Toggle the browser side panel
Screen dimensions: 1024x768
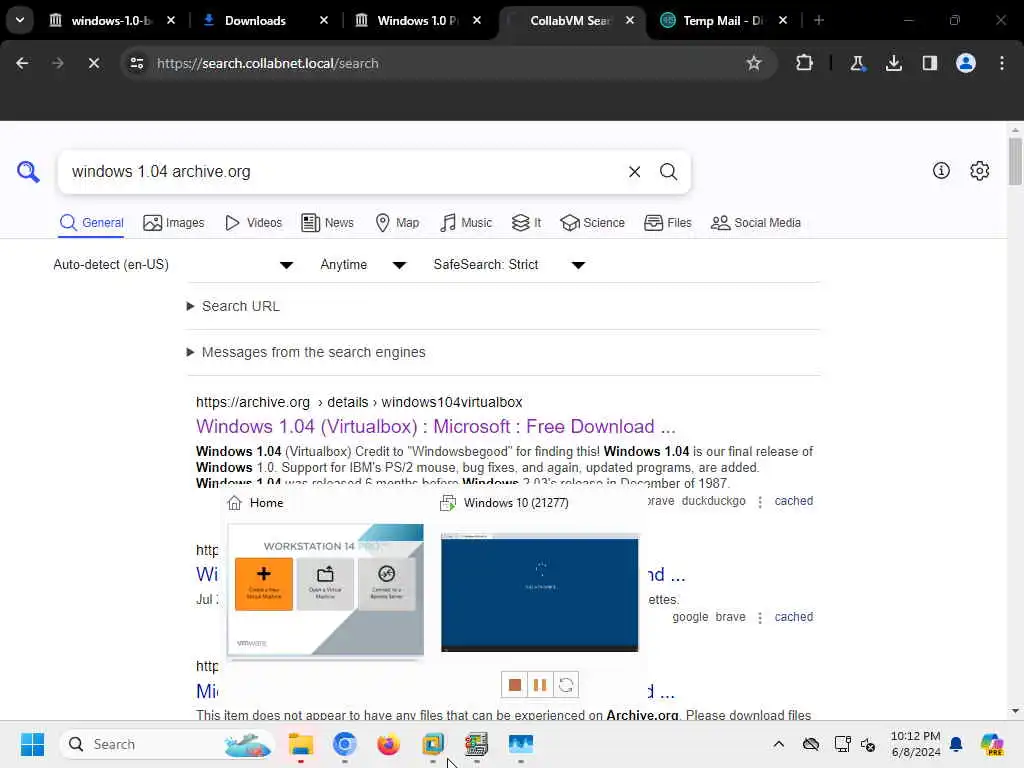[x=929, y=63]
